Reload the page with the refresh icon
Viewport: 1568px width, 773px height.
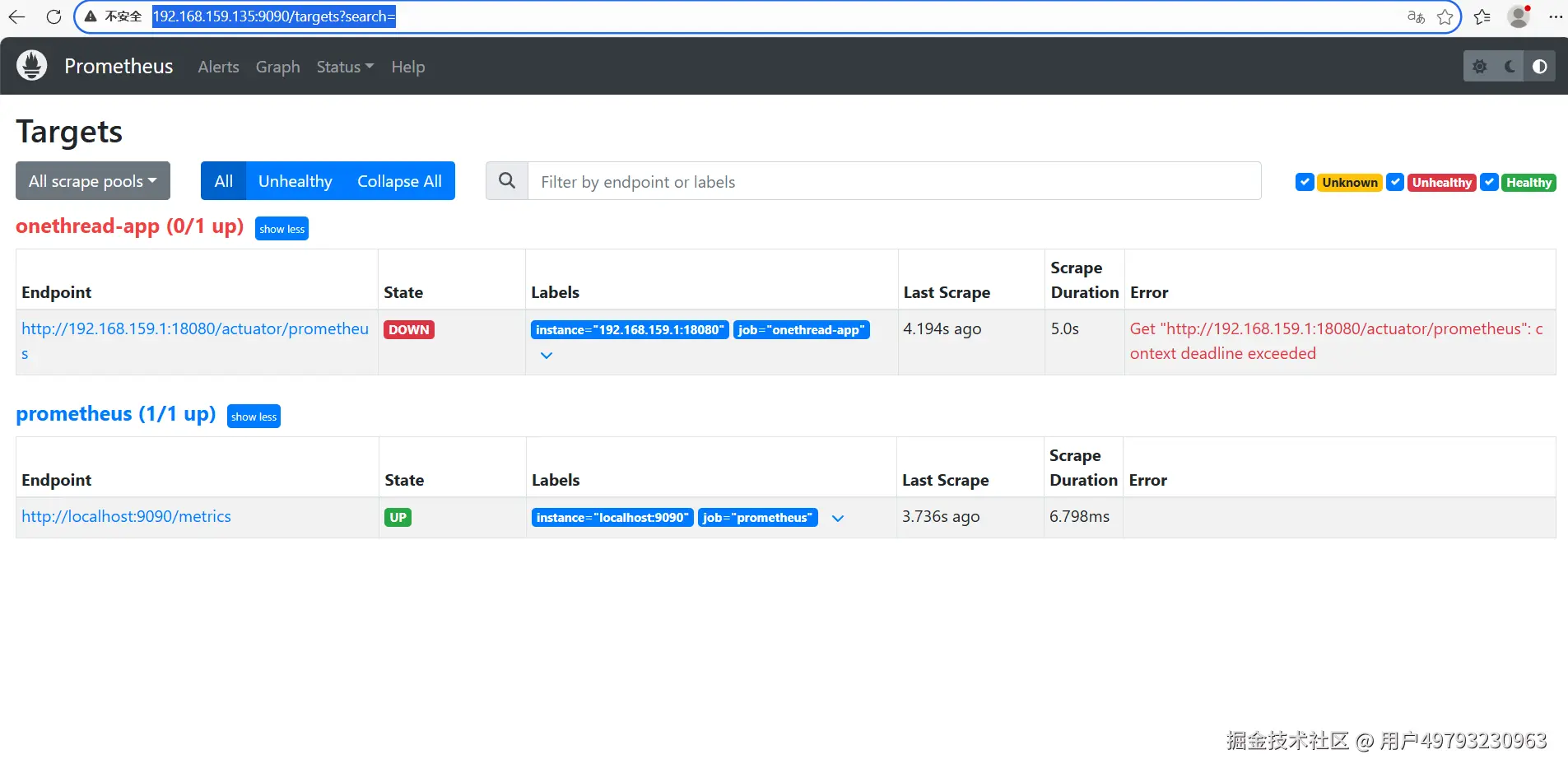pos(54,16)
